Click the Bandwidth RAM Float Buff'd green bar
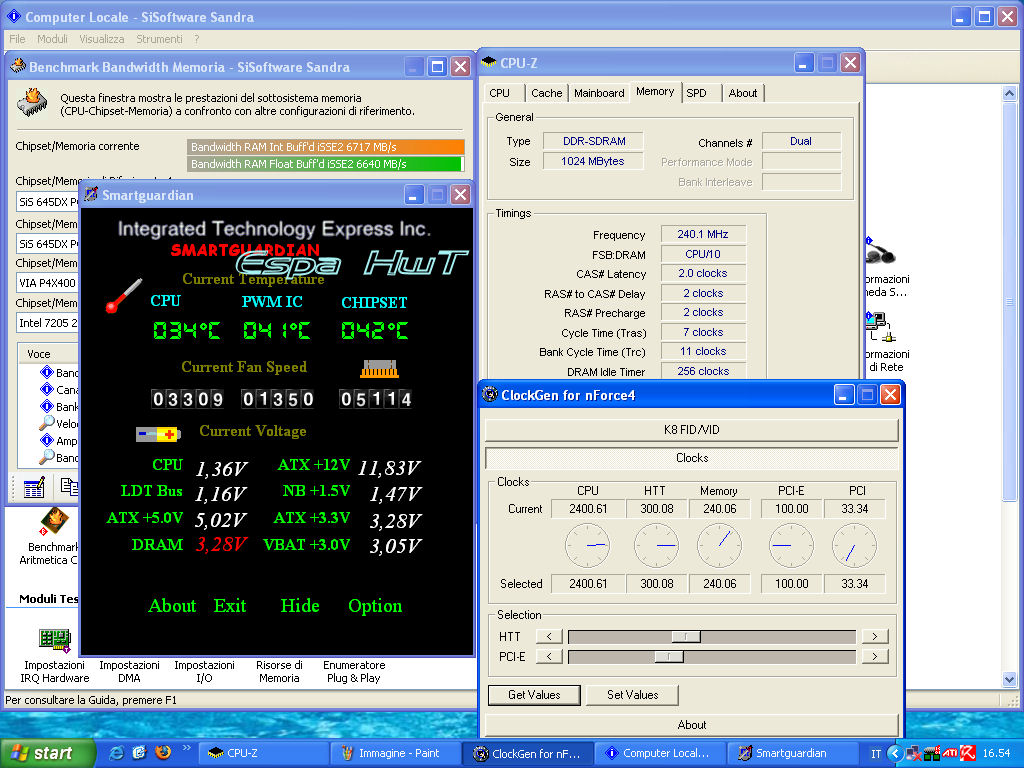 [x=326, y=164]
